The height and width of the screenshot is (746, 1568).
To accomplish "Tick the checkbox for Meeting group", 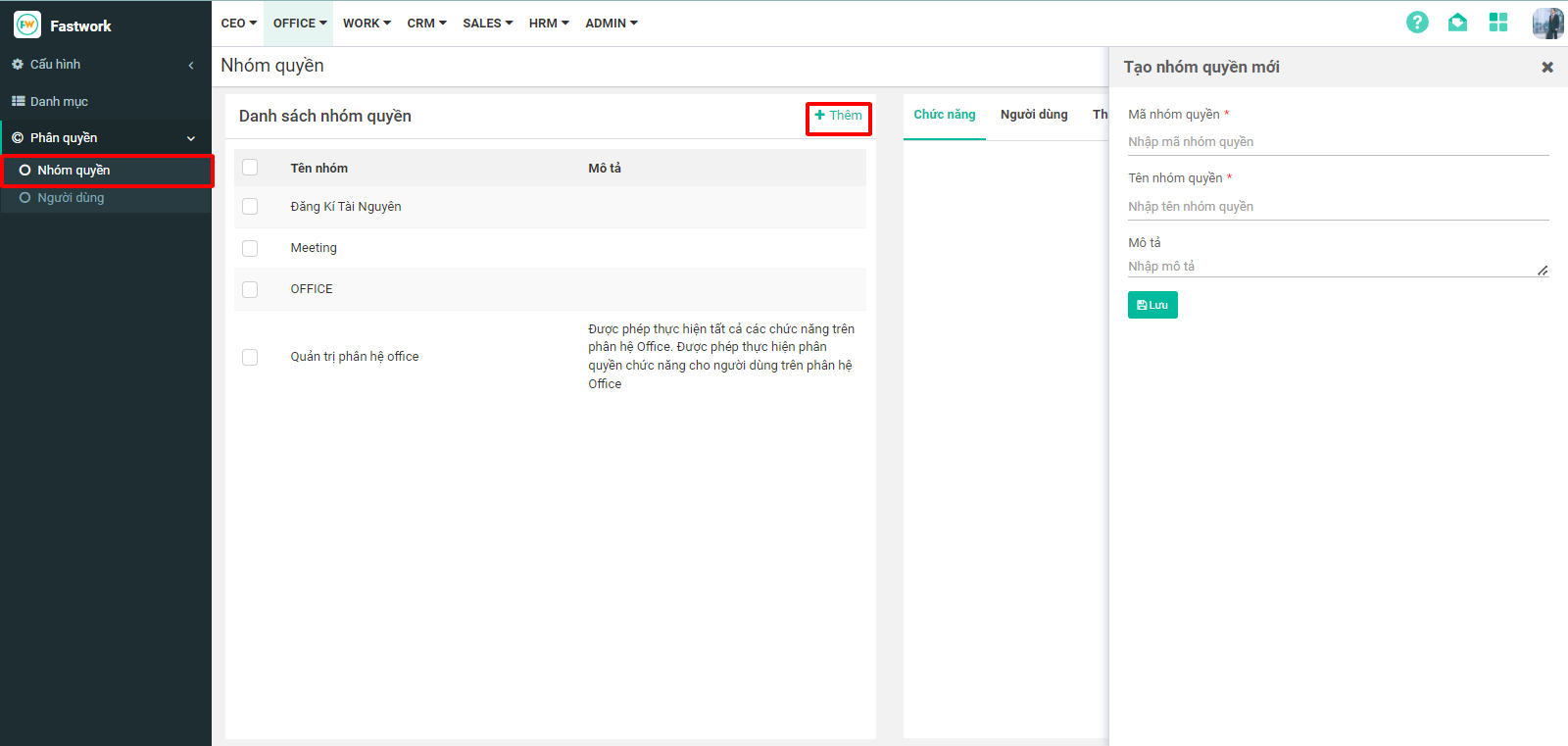I will click(x=250, y=248).
